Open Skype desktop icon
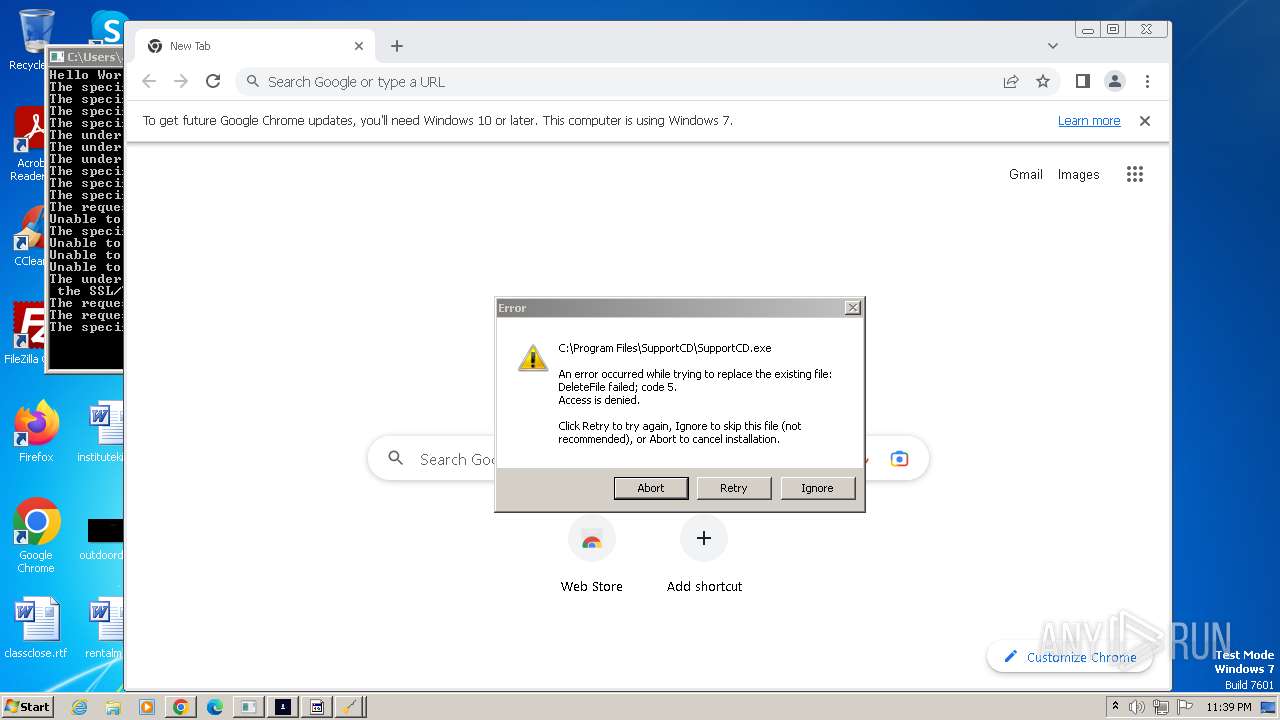1280x720 pixels. coord(108,27)
